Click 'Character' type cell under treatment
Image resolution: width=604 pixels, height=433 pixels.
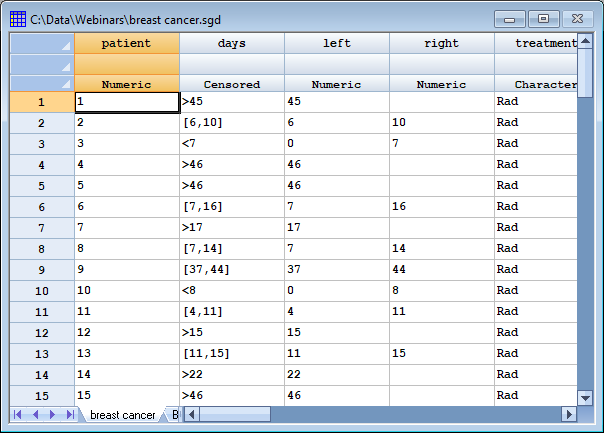(540, 85)
